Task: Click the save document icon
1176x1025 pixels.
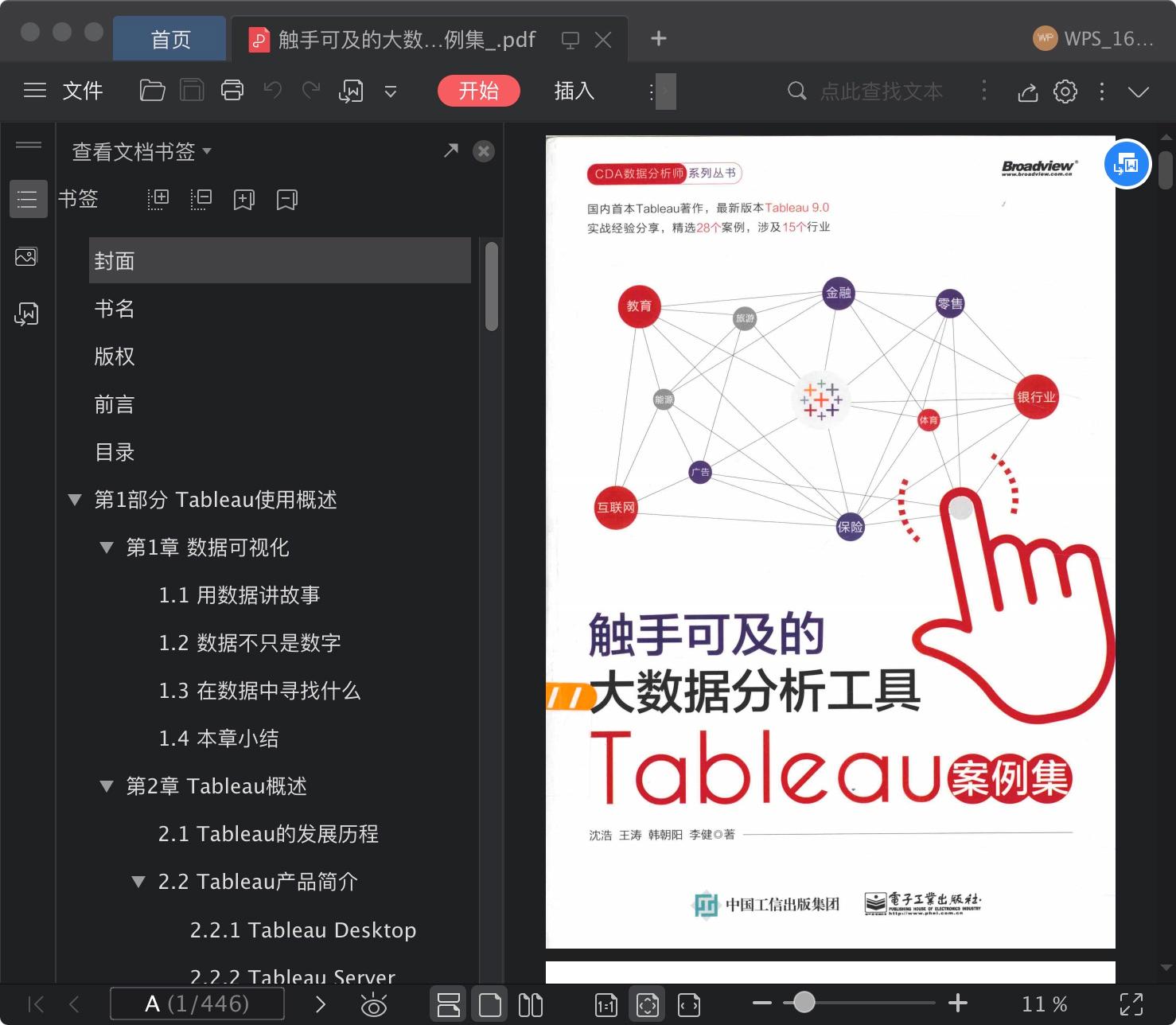Action: click(192, 91)
